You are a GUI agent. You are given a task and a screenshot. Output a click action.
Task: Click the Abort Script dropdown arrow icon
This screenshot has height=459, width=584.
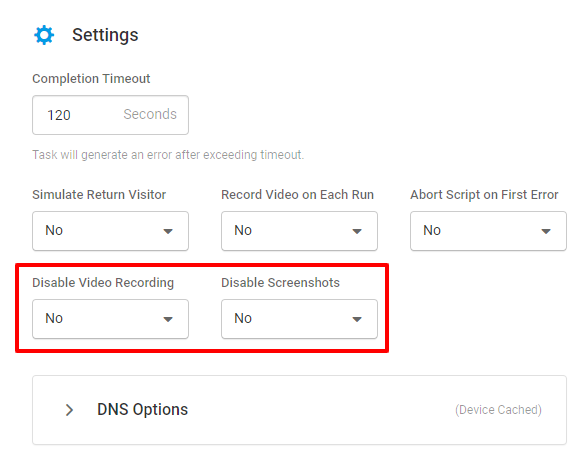(x=546, y=231)
